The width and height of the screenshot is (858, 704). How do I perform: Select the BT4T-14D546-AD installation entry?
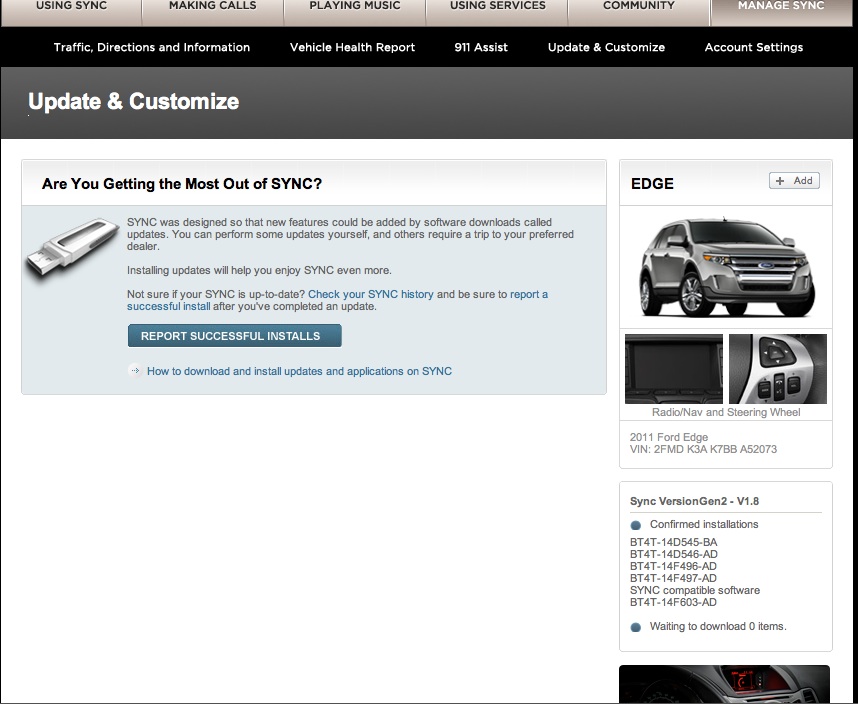coord(674,554)
